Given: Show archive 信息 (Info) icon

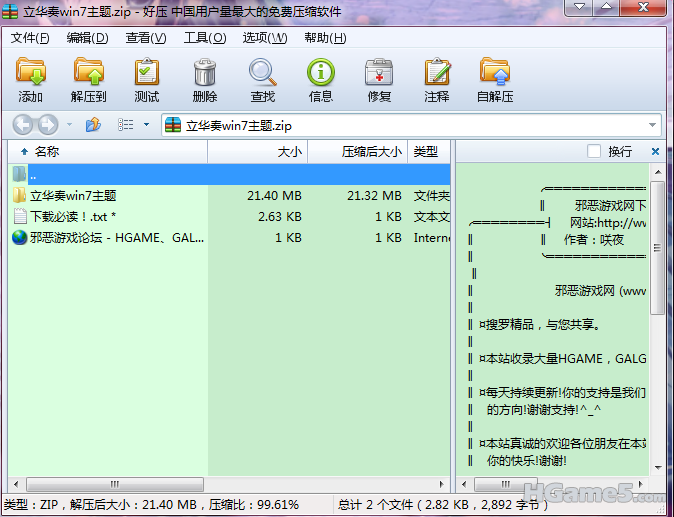Looking at the screenshot, I should coord(320,80).
